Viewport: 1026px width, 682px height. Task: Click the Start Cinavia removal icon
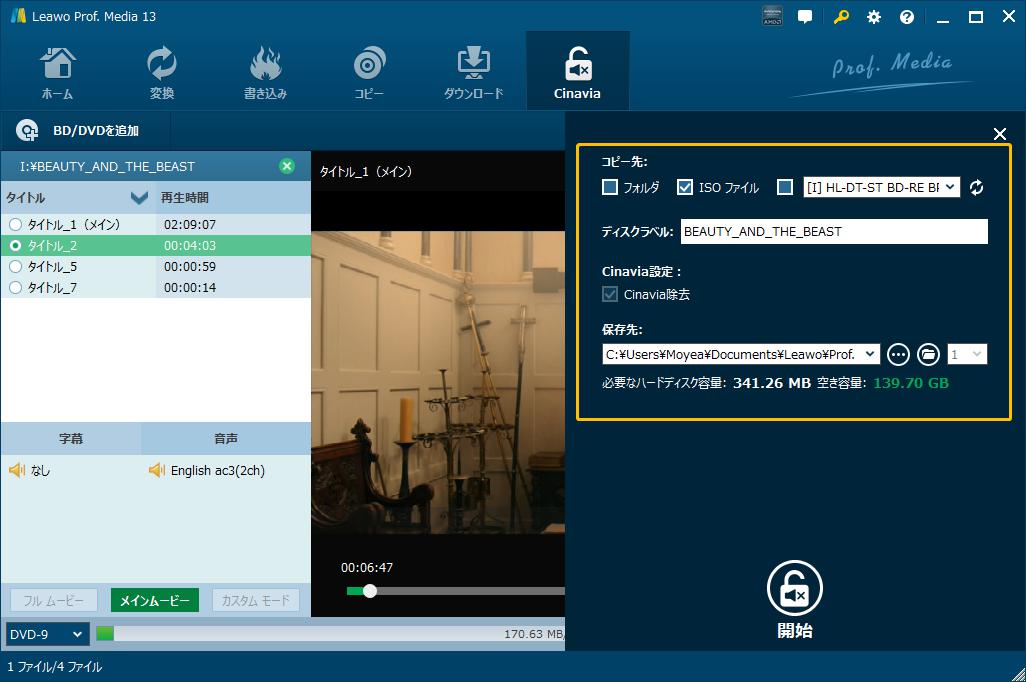click(x=795, y=589)
